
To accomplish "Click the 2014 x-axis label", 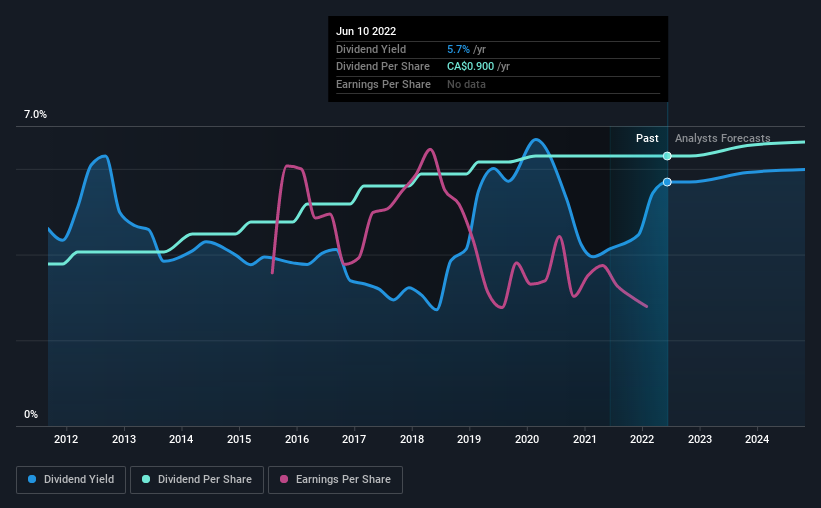I will point(181,439).
